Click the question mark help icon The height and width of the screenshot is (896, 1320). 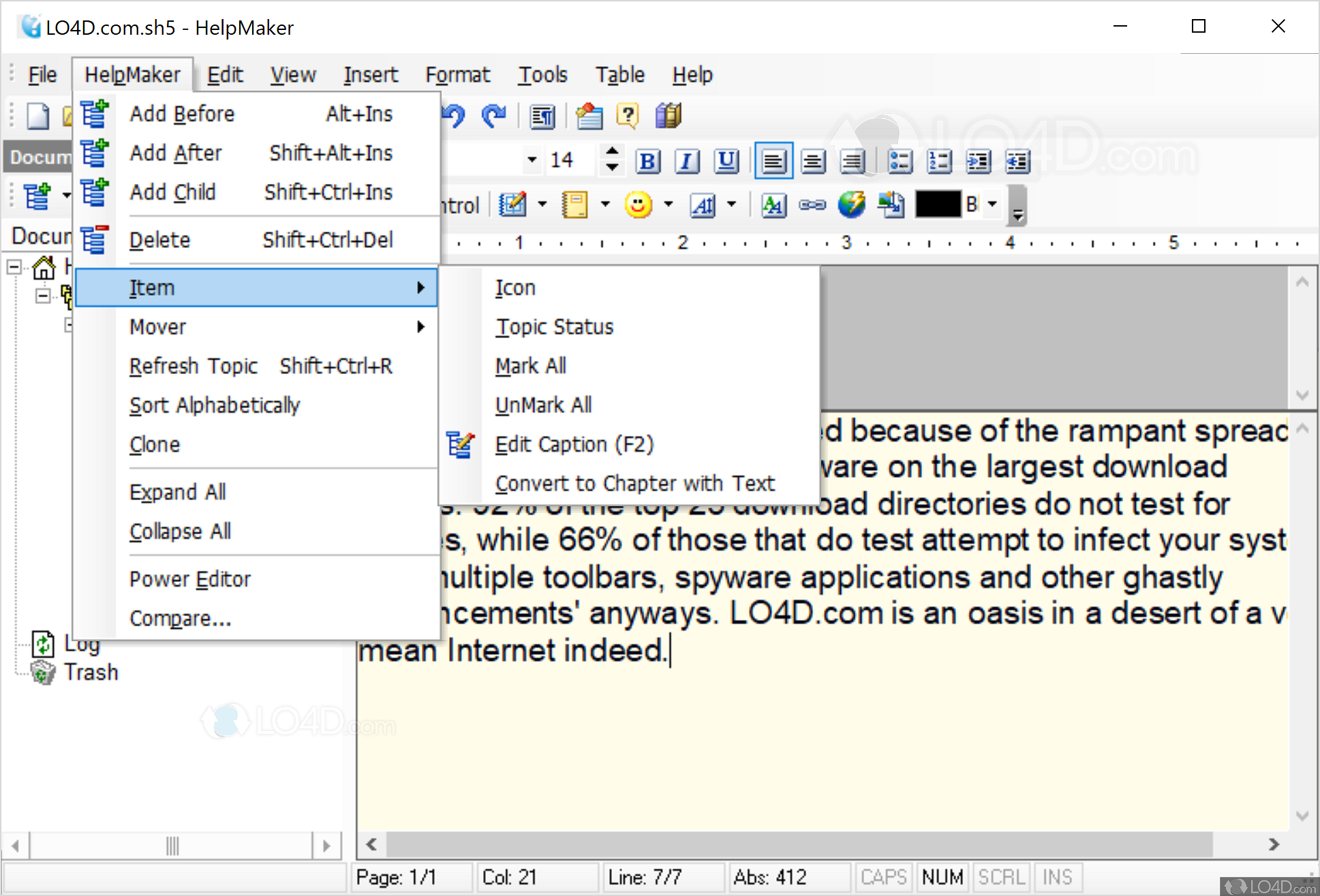(x=628, y=116)
